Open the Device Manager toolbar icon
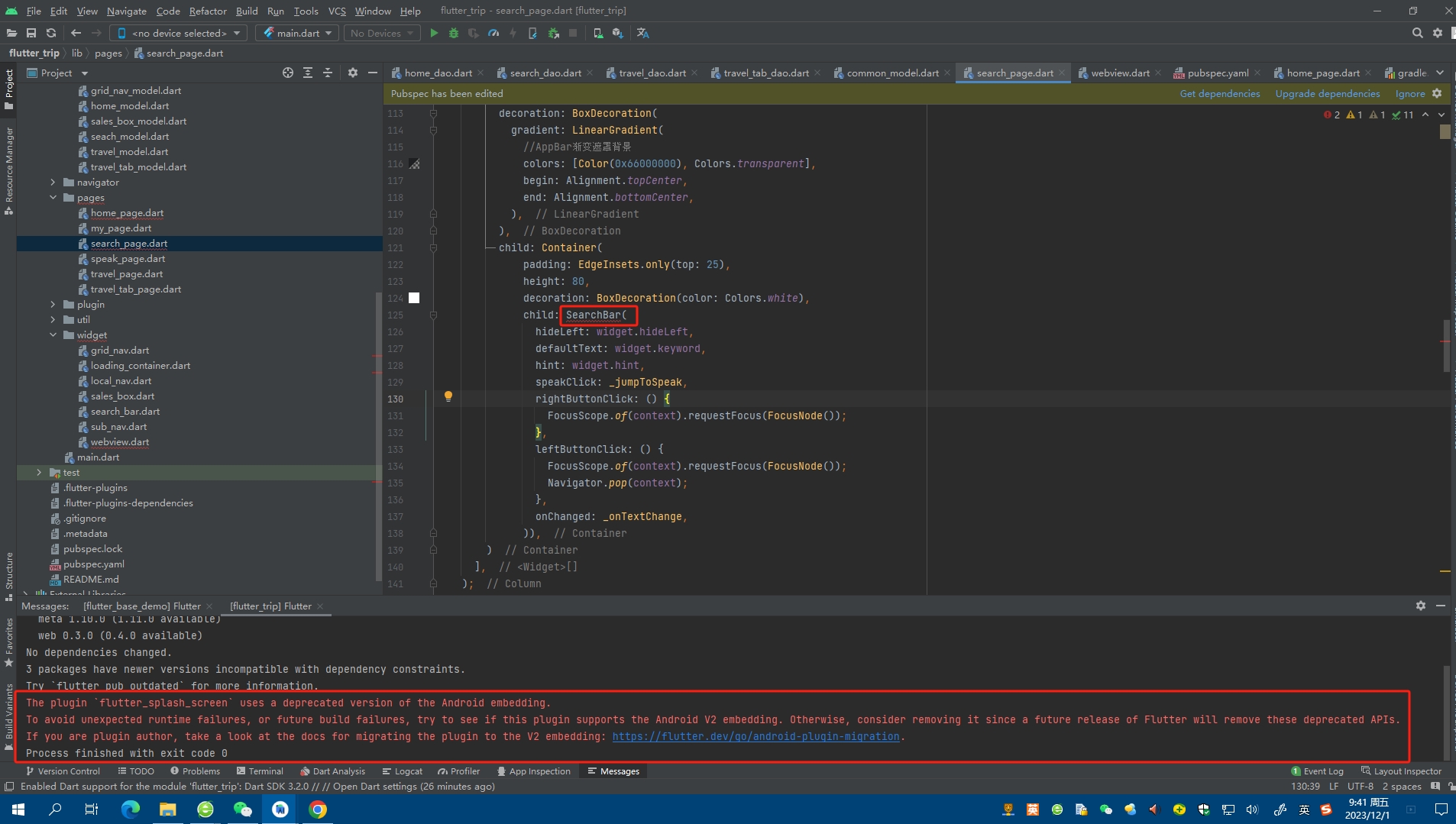1456x824 pixels. (598, 33)
